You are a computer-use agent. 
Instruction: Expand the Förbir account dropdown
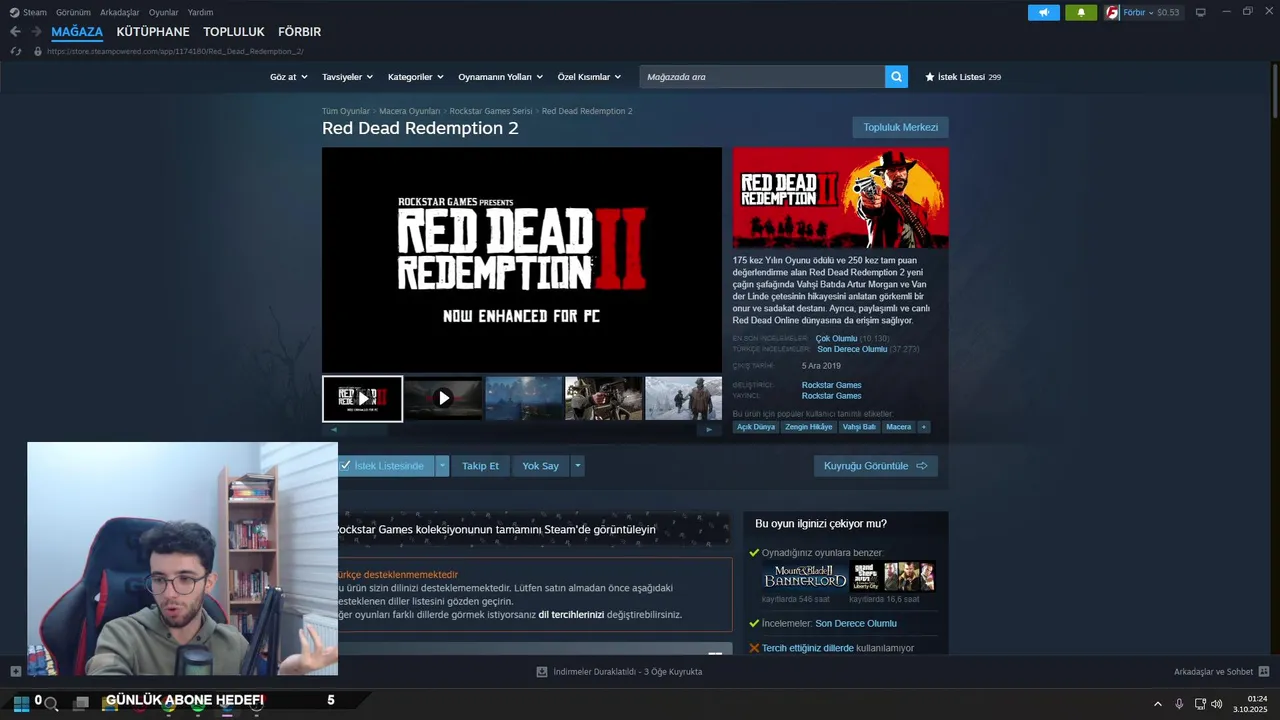point(1151,12)
